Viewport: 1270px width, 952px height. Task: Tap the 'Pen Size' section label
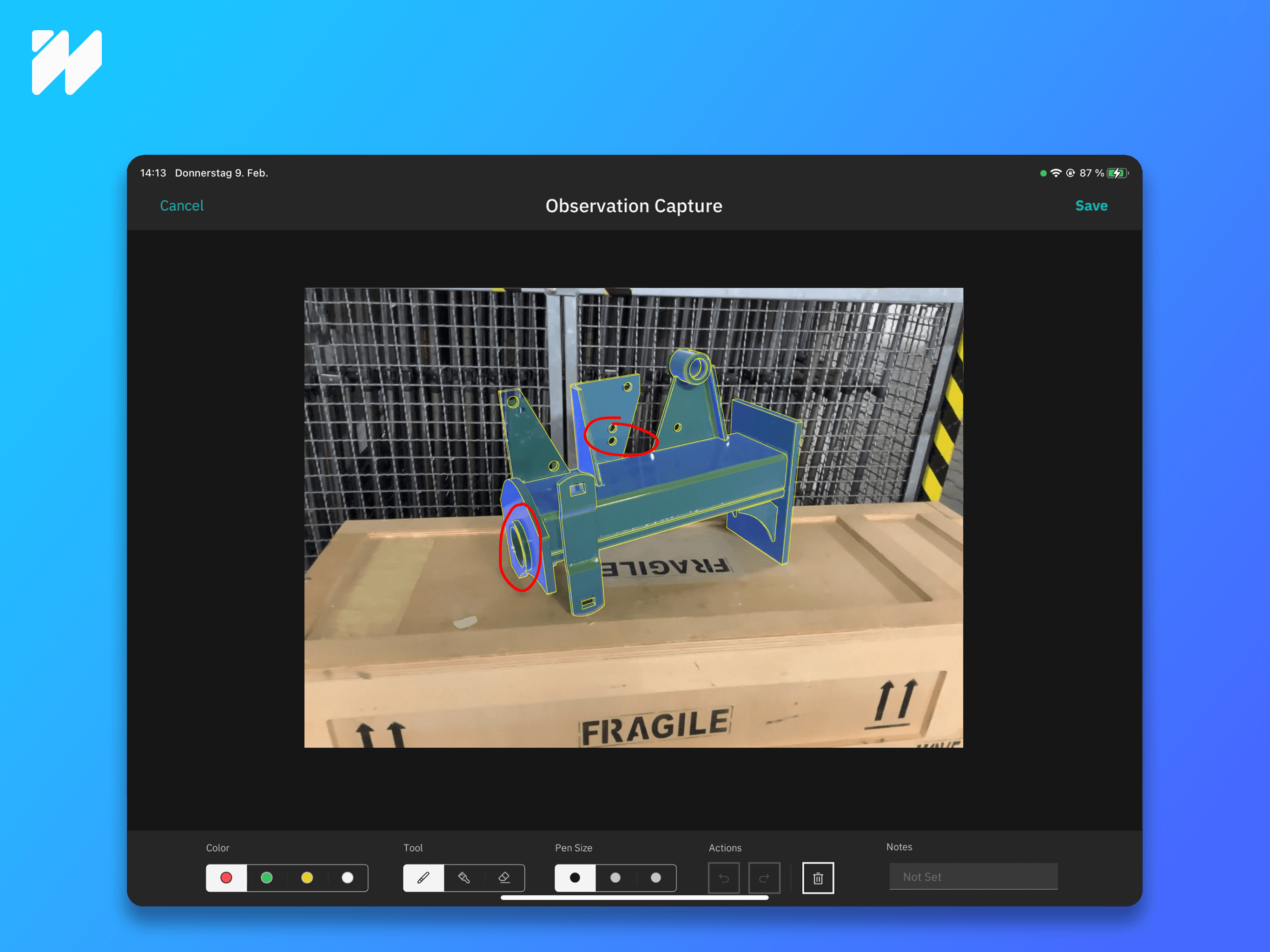[574, 847]
